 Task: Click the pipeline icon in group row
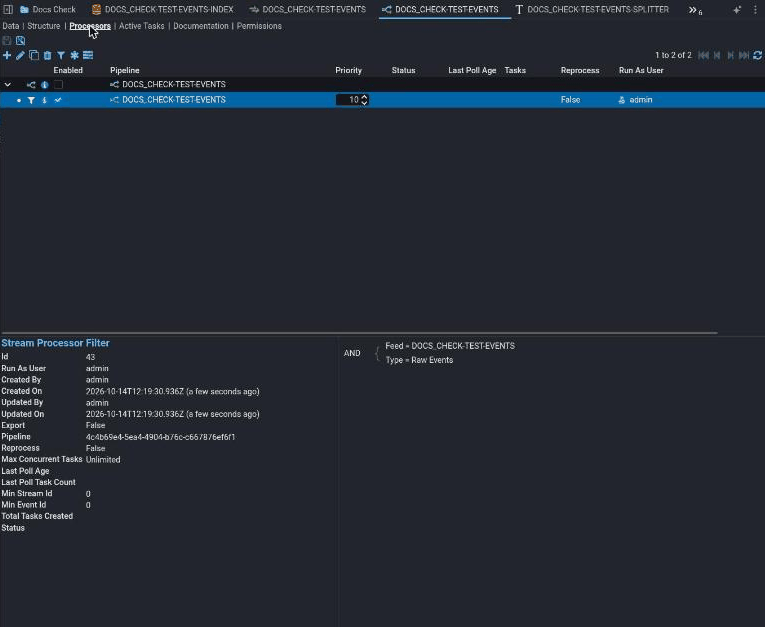pyautogui.click(x=31, y=84)
